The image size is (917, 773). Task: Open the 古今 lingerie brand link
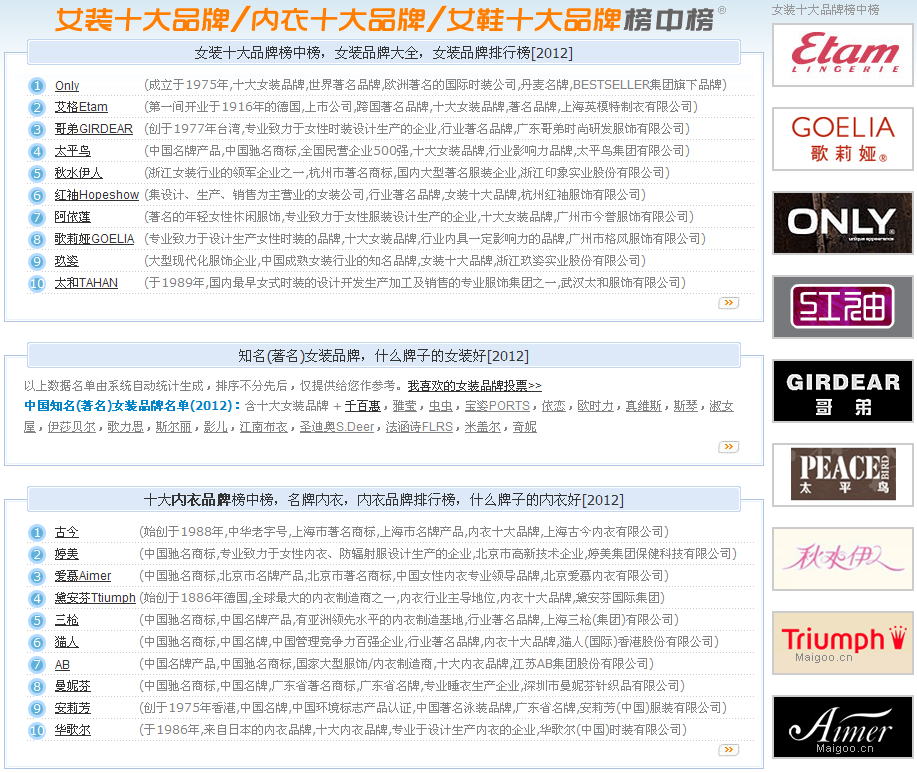pos(66,532)
